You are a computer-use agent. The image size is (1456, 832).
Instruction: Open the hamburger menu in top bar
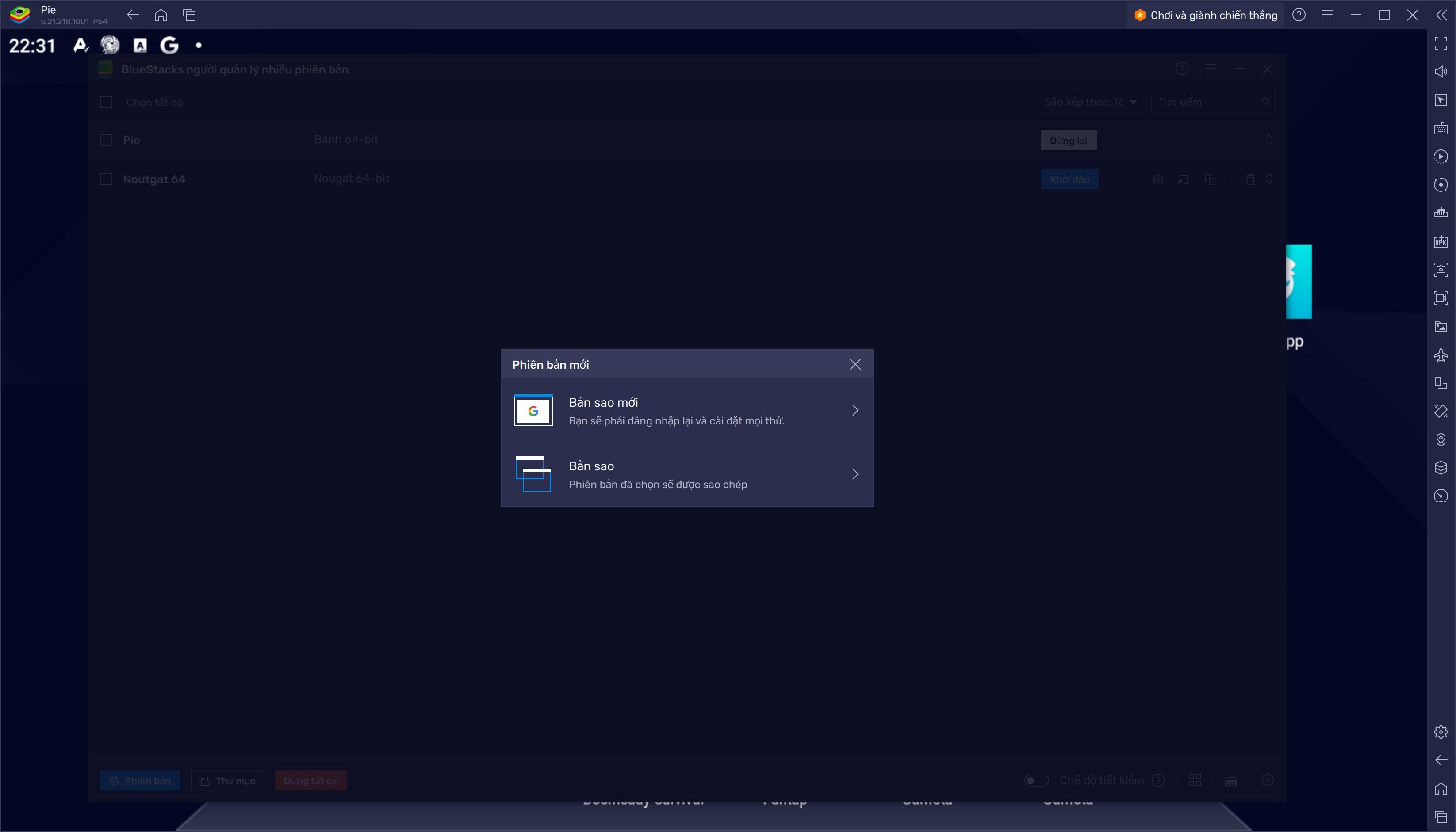[x=1327, y=15]
